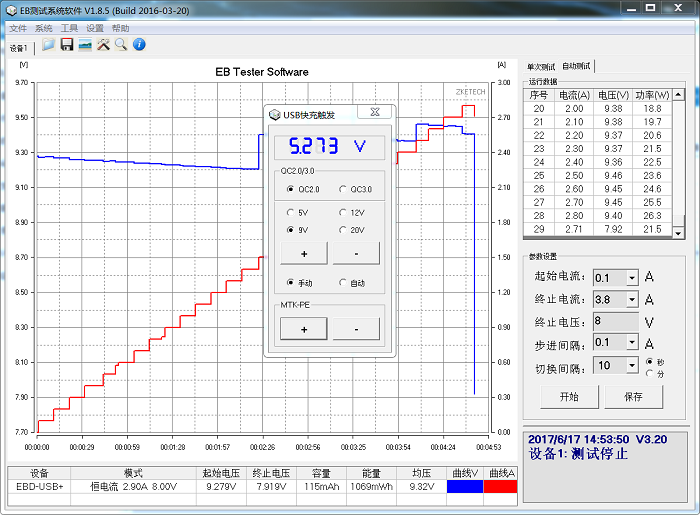Image resolution: width=700 pixels, height=515 pixels.
Task: Choose the 9V voltage option
Action: pyautogui.click(x=290, y=230)
